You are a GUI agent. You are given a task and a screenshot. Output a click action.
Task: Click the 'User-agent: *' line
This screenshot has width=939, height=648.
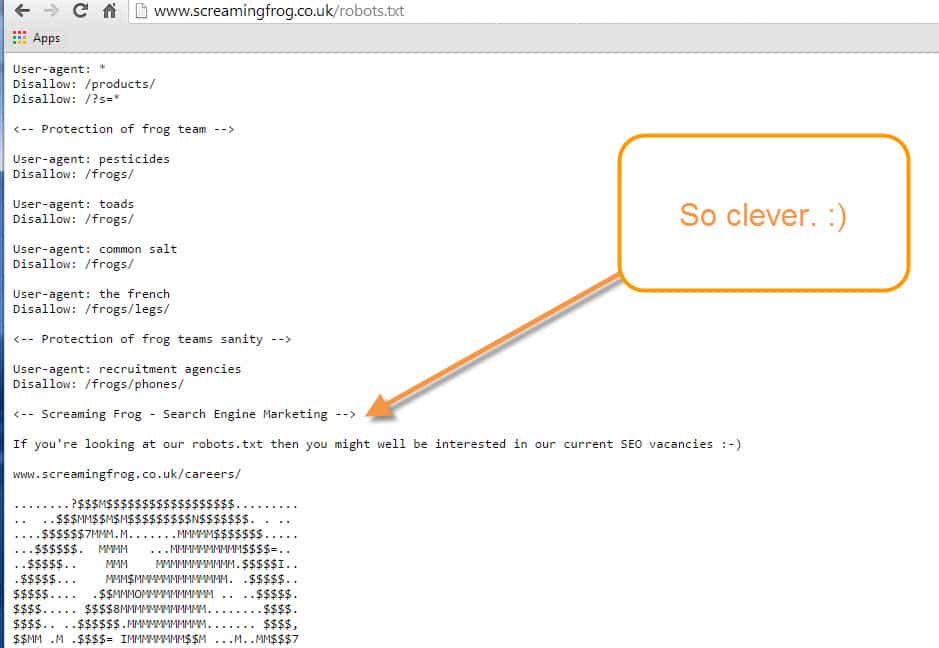click(59, 69)
